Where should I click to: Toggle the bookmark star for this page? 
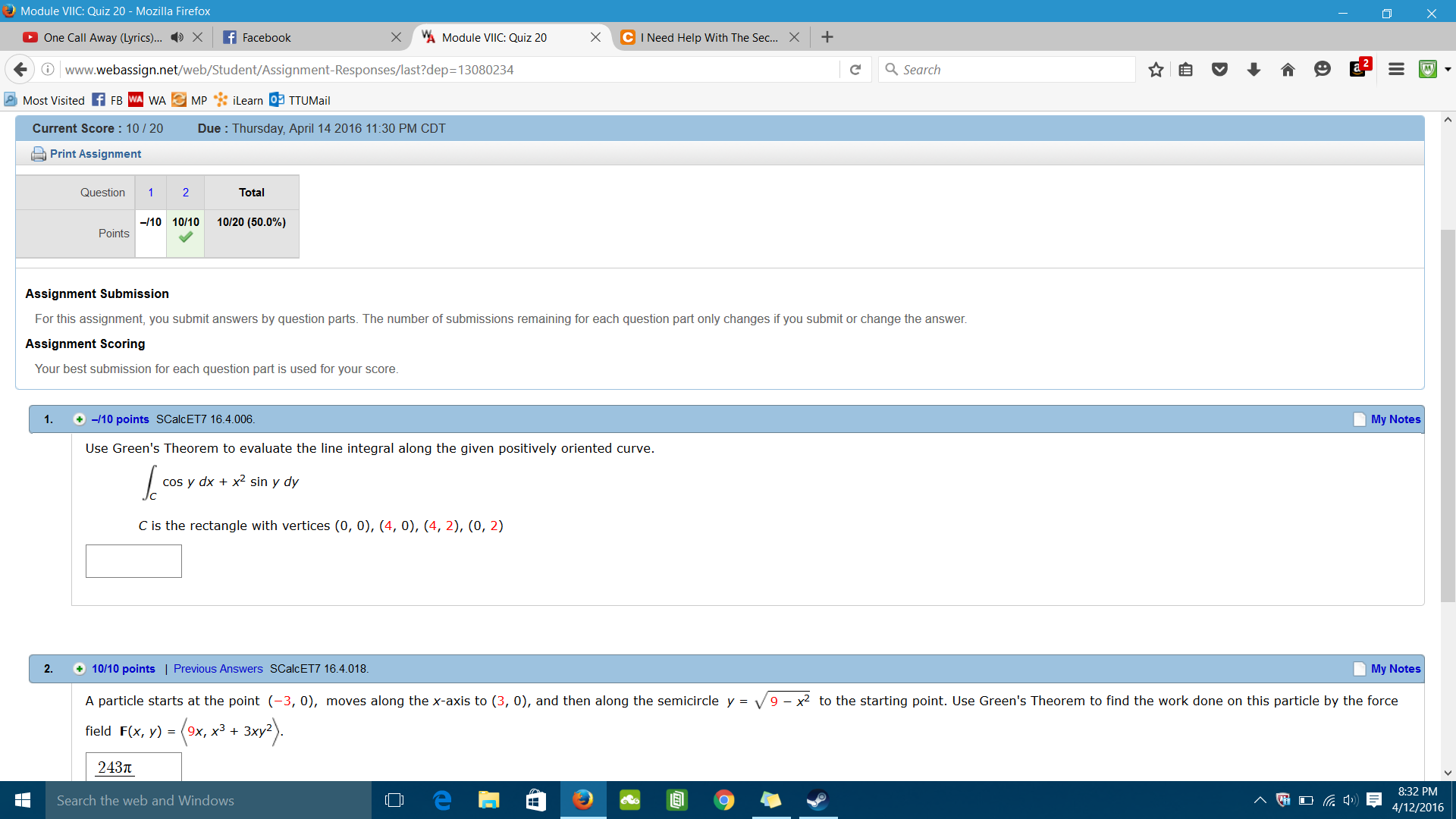[x=1156, y=69]
